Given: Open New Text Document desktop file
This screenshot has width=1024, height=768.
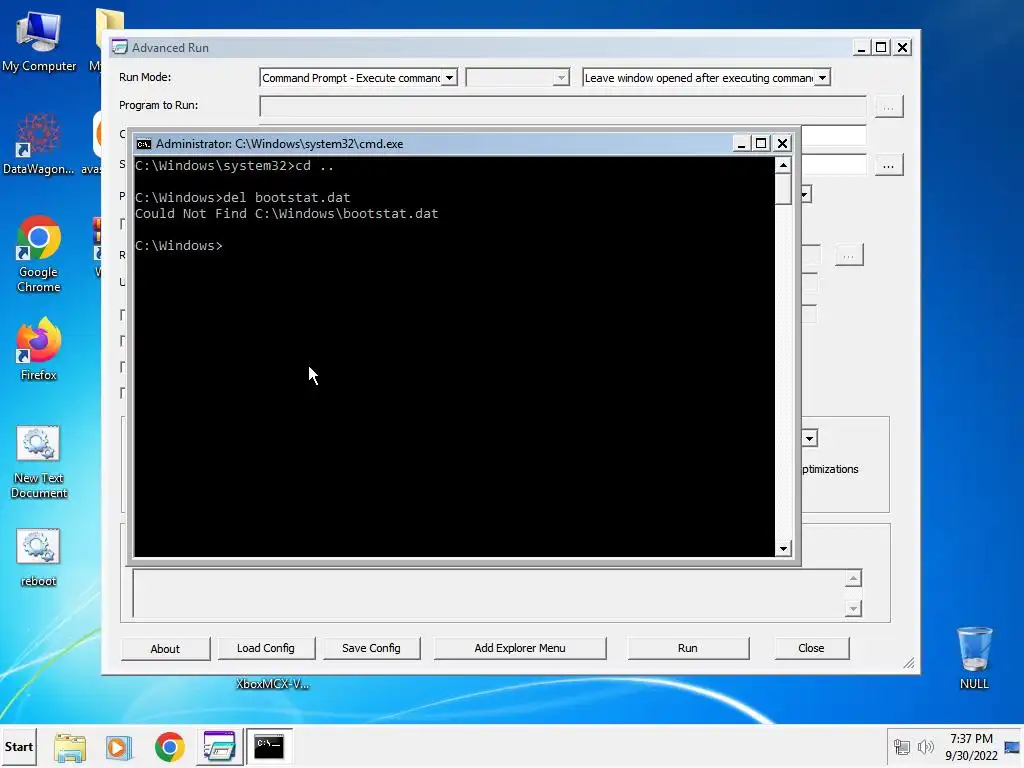Looking at the screenshot, I should (x=39, y=462).
